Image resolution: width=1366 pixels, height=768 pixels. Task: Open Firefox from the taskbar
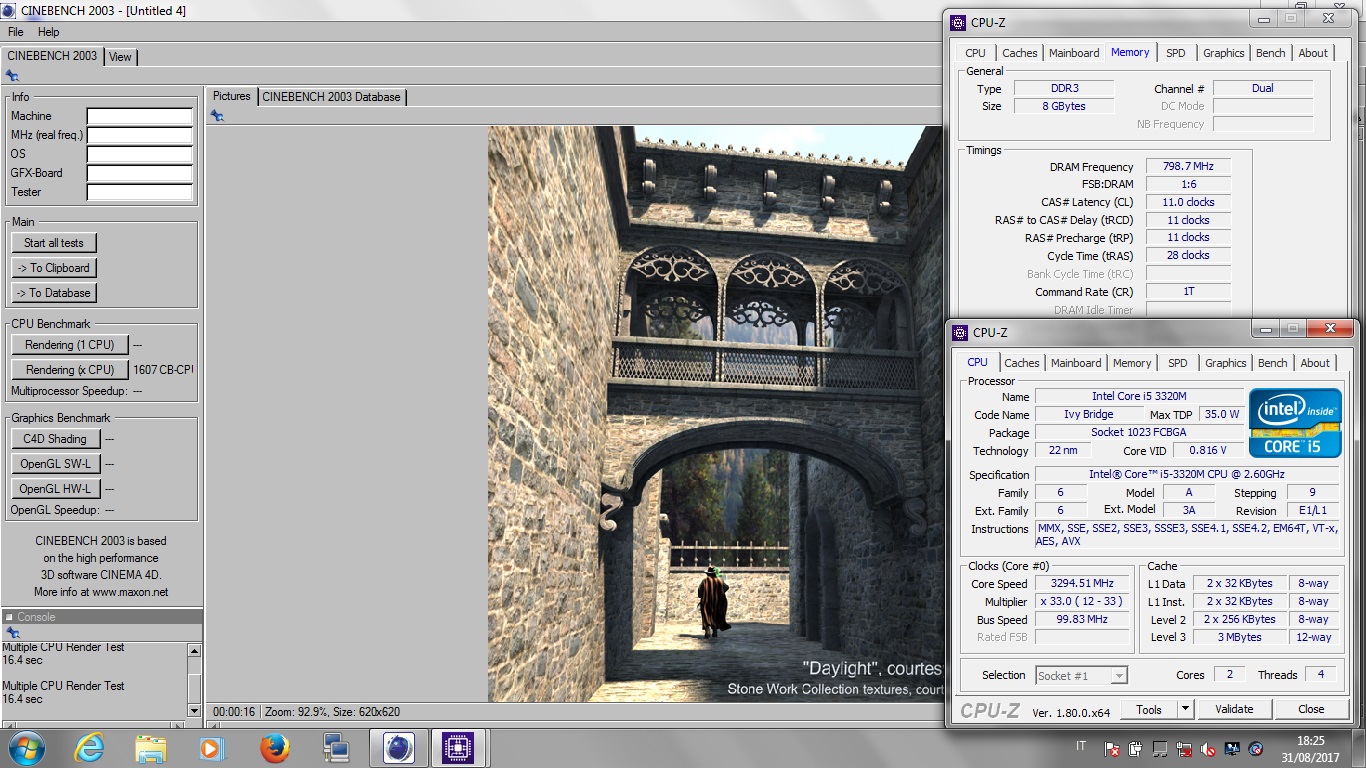274,748
